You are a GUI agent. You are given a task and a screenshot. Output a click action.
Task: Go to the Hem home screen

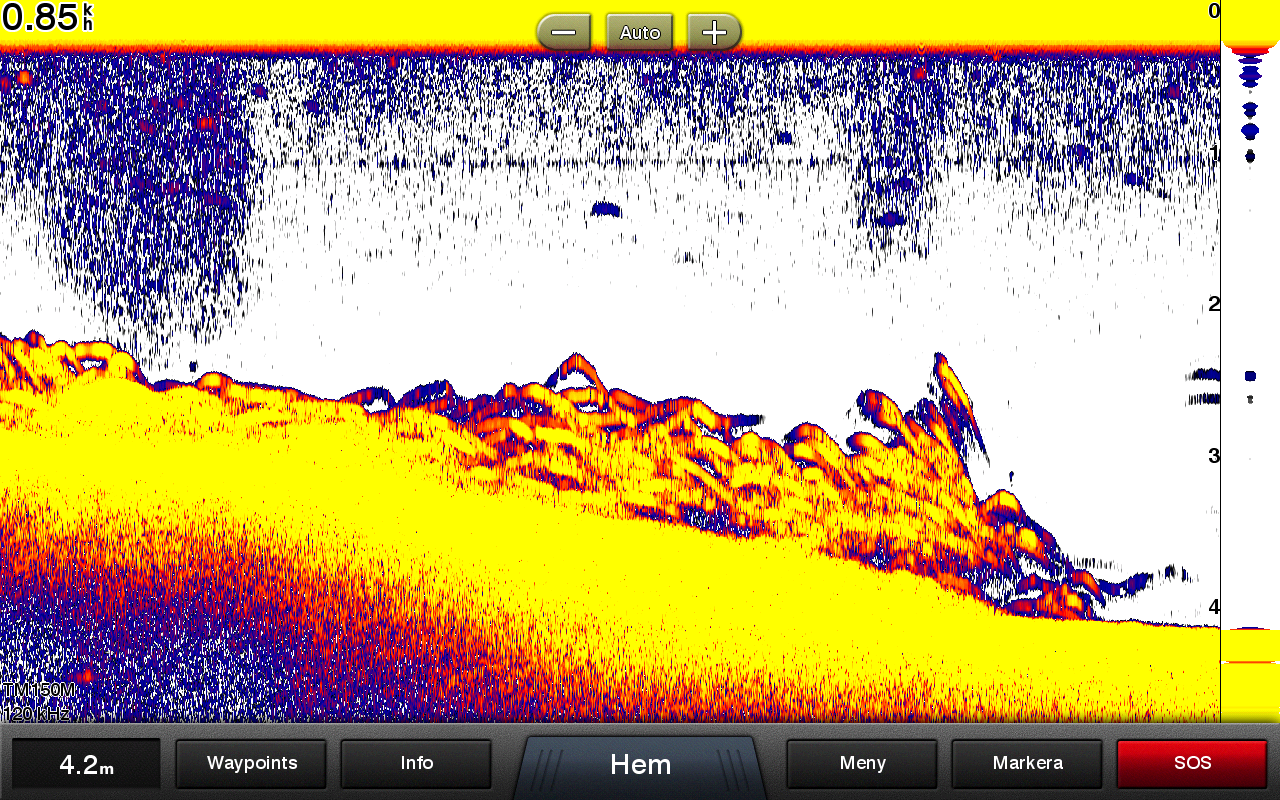pyautogui.click(x=640, y=765)
